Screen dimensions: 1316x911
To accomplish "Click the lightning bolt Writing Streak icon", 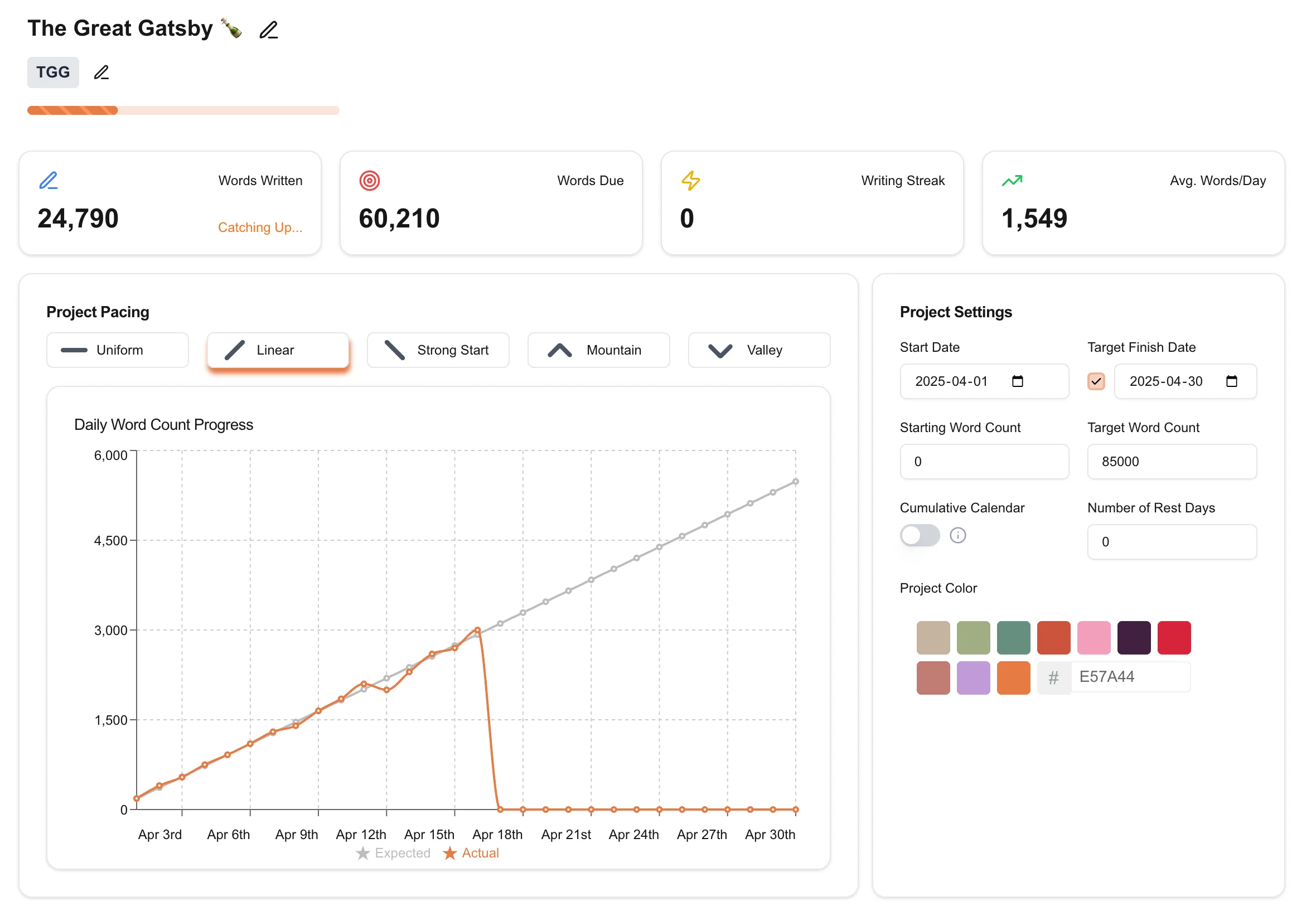I will coord(690,181).
